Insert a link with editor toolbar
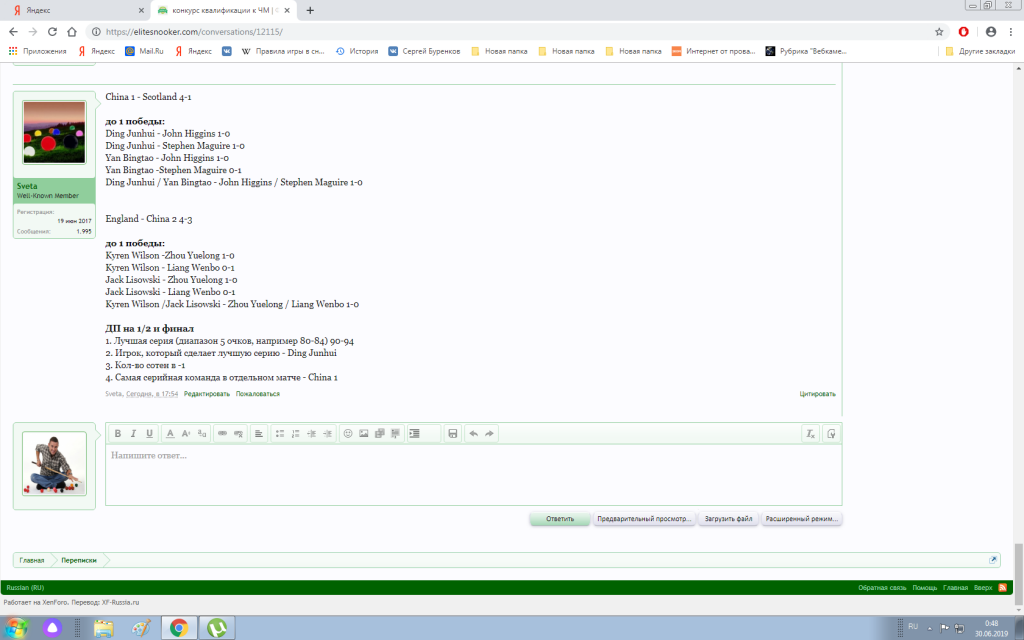 [223, 433]
